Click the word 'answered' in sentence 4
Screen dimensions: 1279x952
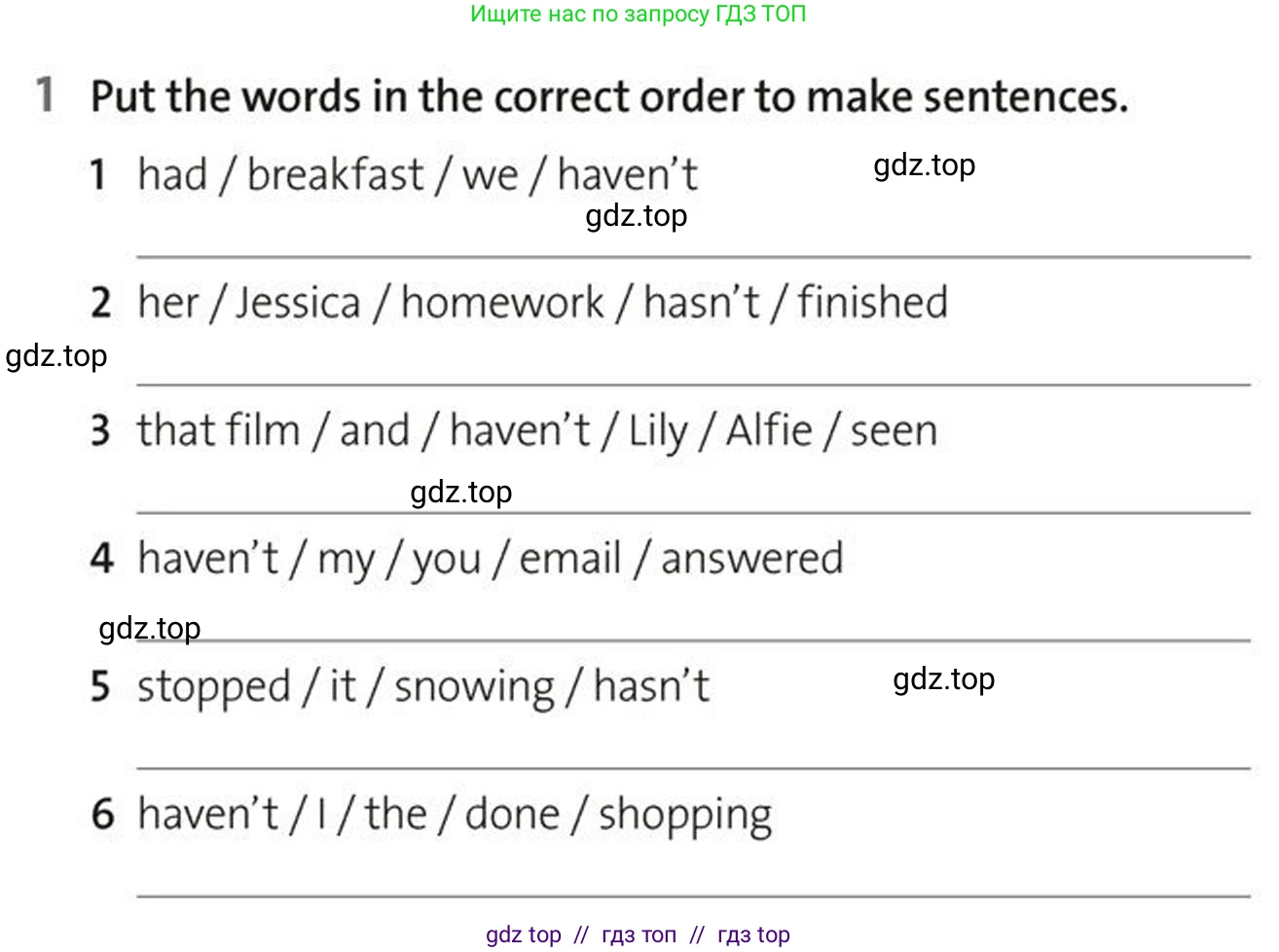pyautogui.click(x=752, y=559)
